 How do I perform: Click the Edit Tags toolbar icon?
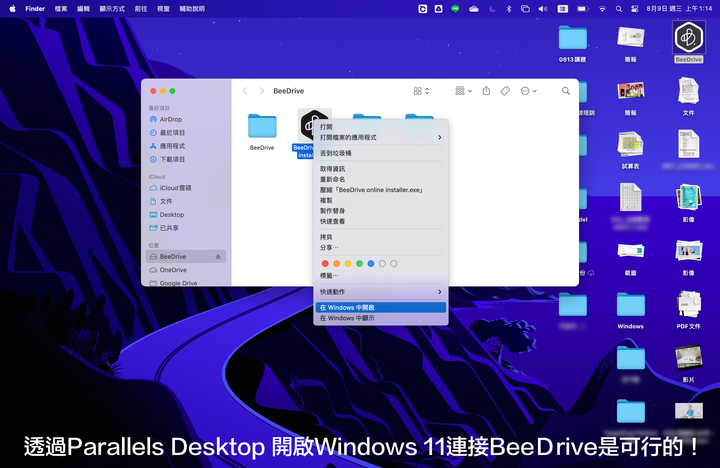[x=505, y=91]
